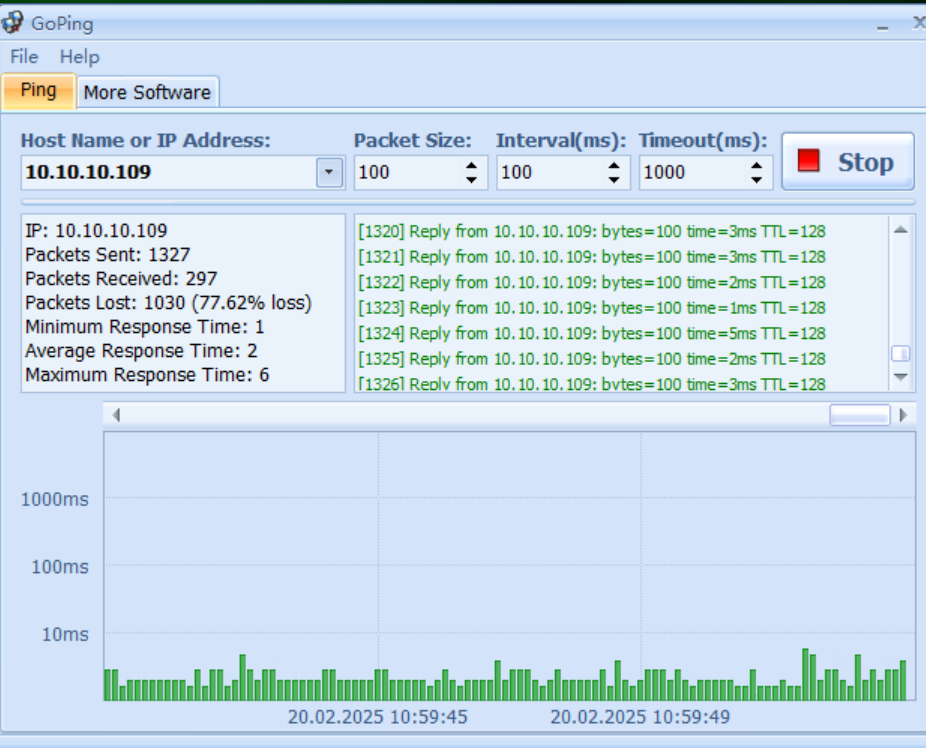
Task: Increase Interval with the up arrow
Action: (x=614, y=166)
